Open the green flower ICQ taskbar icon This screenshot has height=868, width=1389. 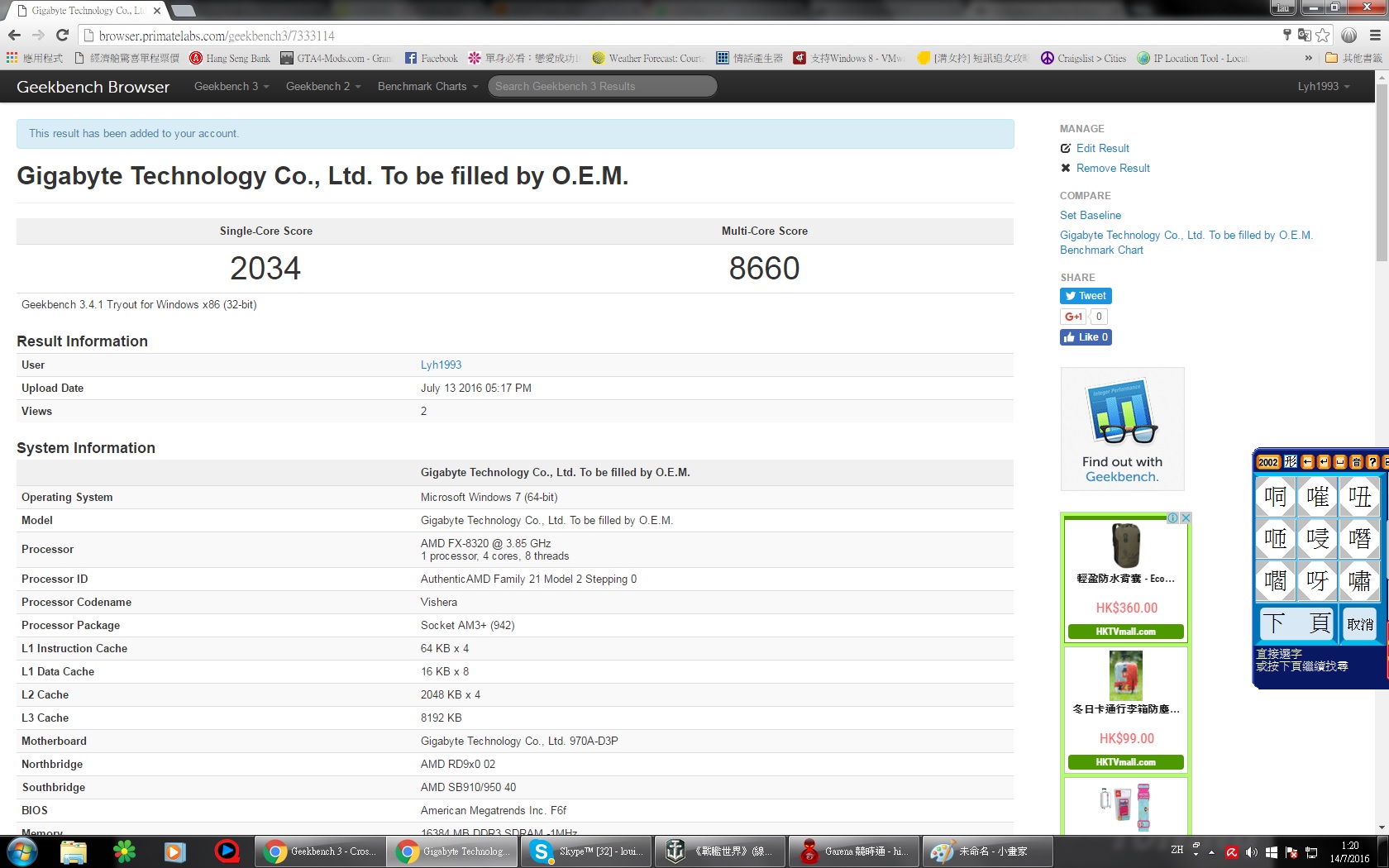point(124,851)
